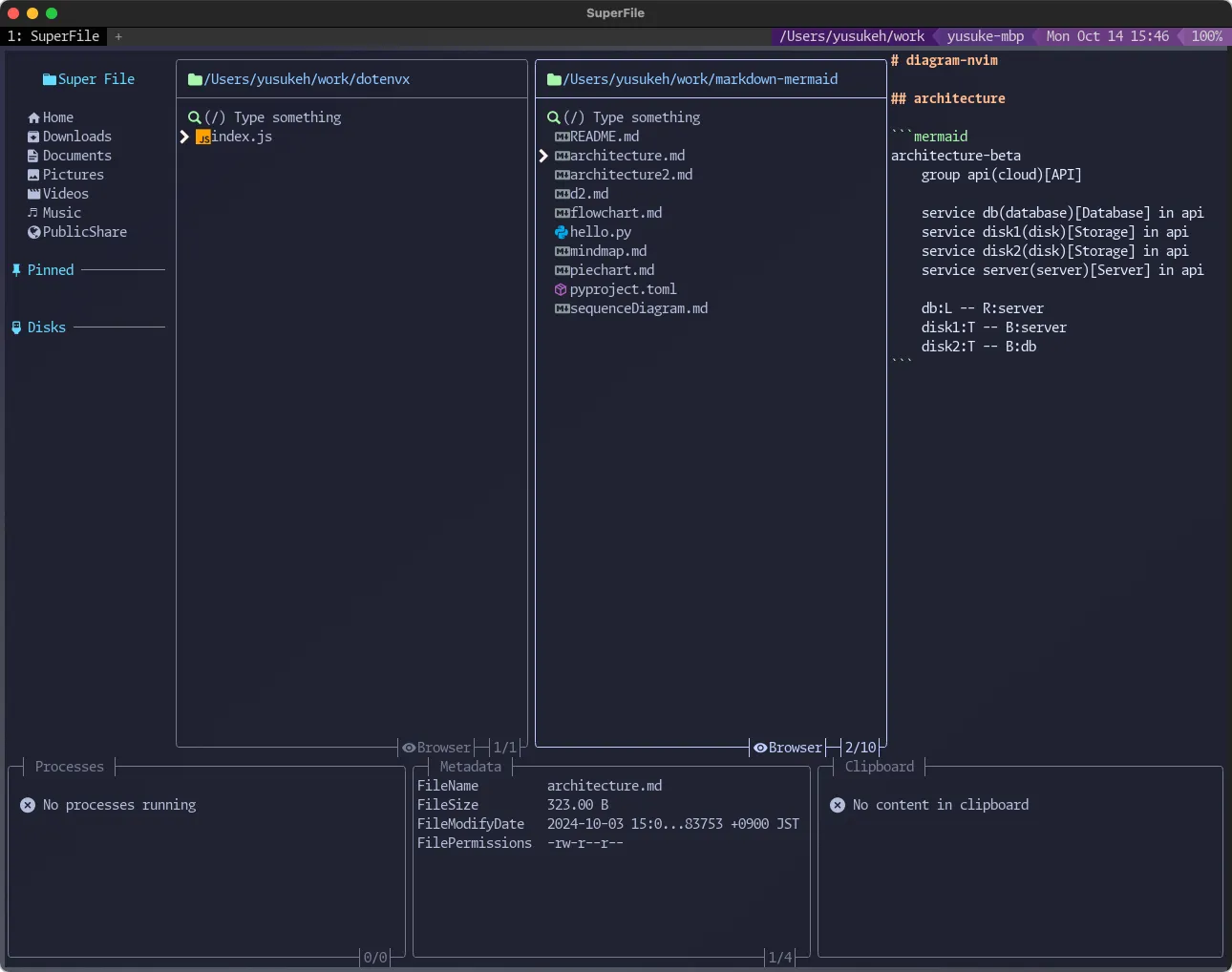Click the Pictures icon in sidebar
This screenshot has width=1232, height=972.
pyautogui.click(x=33, y=175)
